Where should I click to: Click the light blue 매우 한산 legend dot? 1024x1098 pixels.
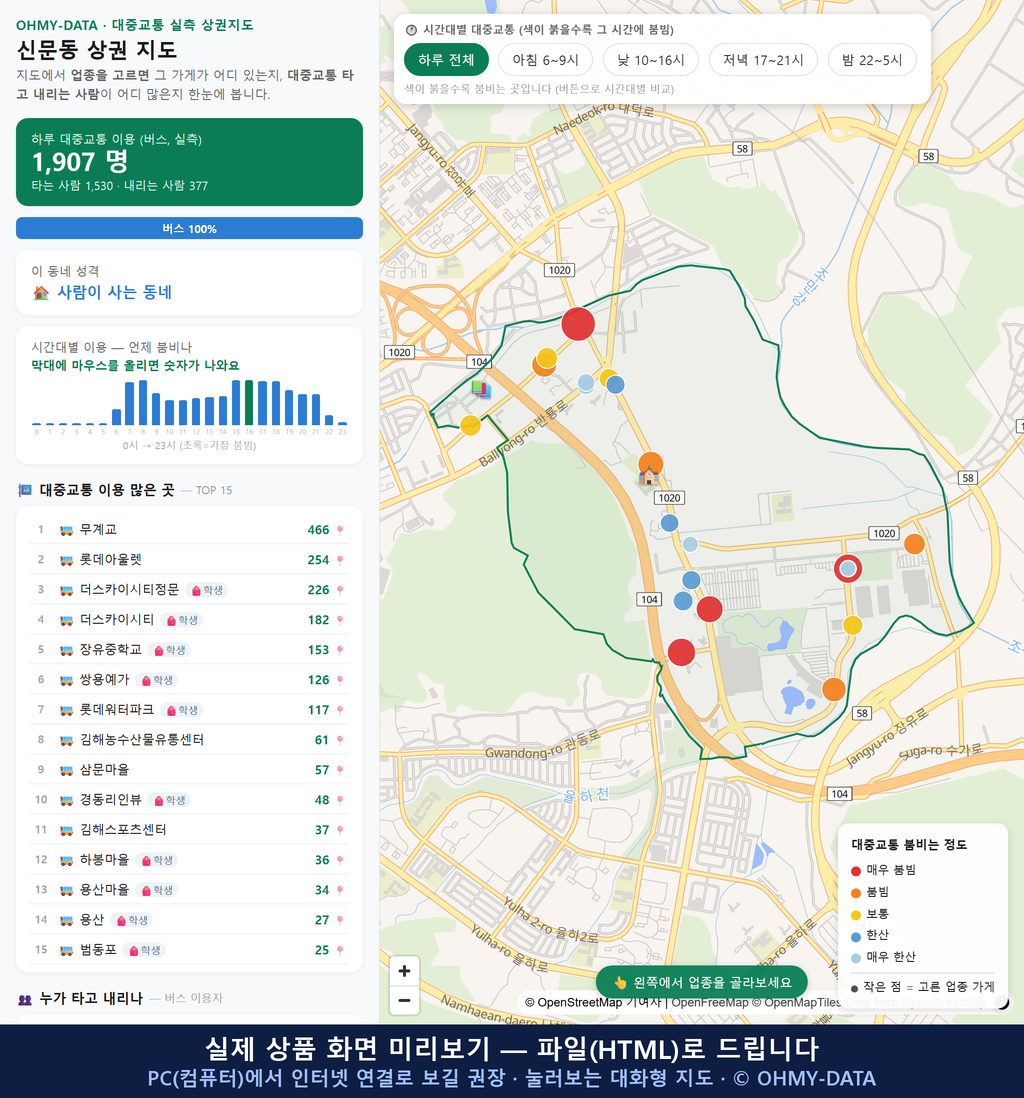(x=855, y=958)
